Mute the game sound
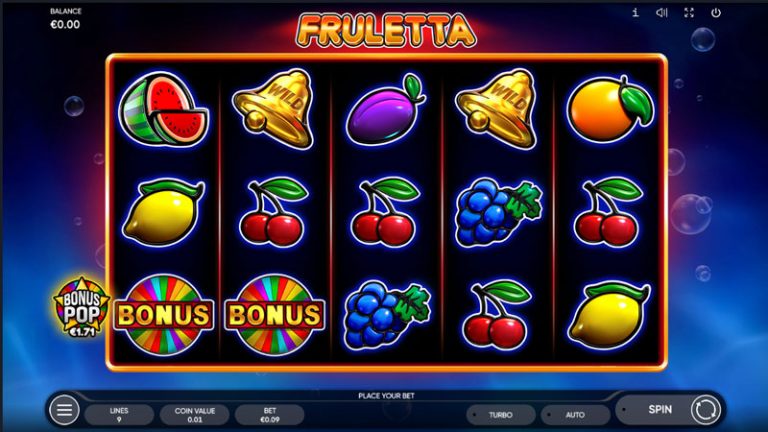Viewport: 768px width, 432px height. (662, 13)
